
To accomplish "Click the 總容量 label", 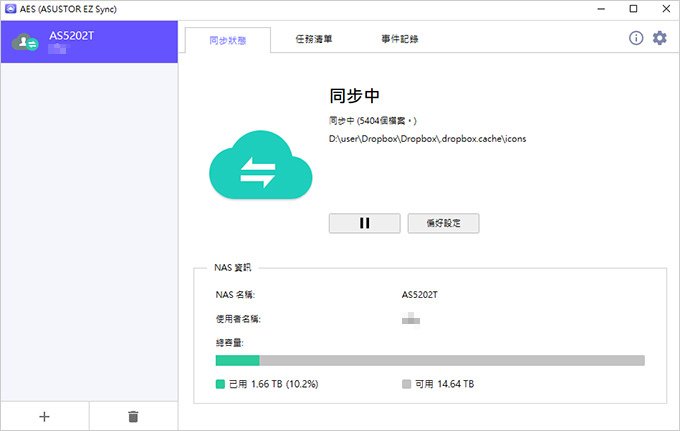I will click(229, 343).
